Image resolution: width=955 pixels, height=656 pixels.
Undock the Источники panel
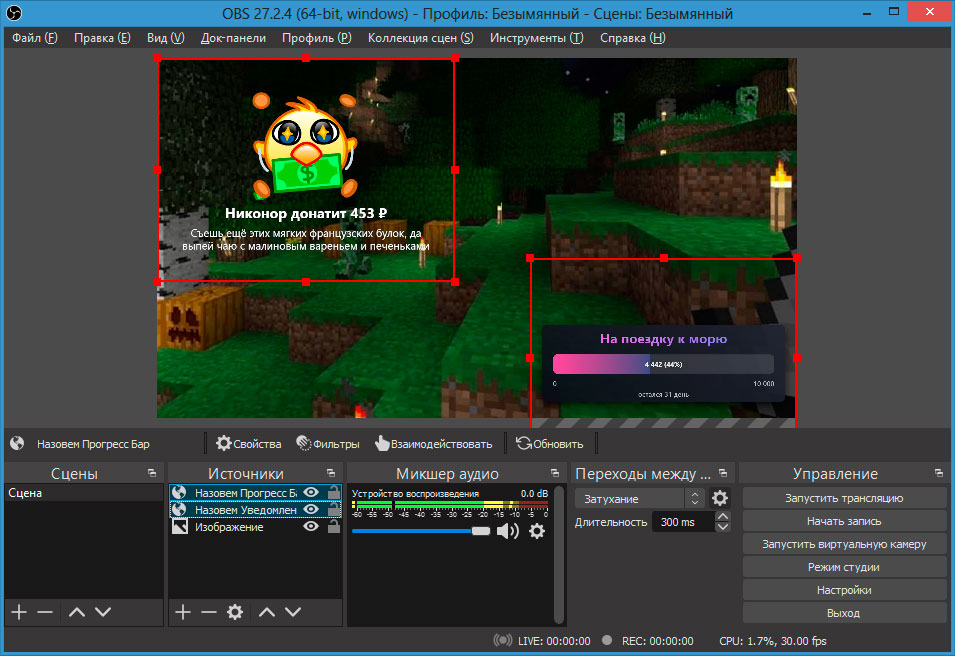click(x=331, y=473)
